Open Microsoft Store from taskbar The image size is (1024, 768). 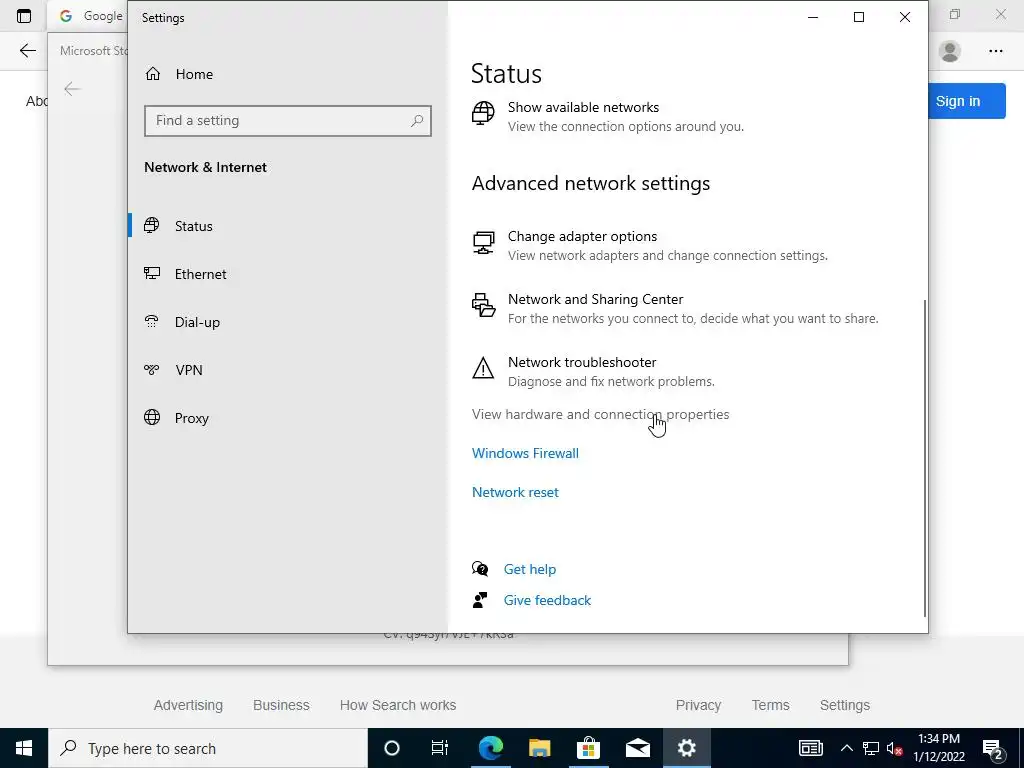(x=588, y=748)
